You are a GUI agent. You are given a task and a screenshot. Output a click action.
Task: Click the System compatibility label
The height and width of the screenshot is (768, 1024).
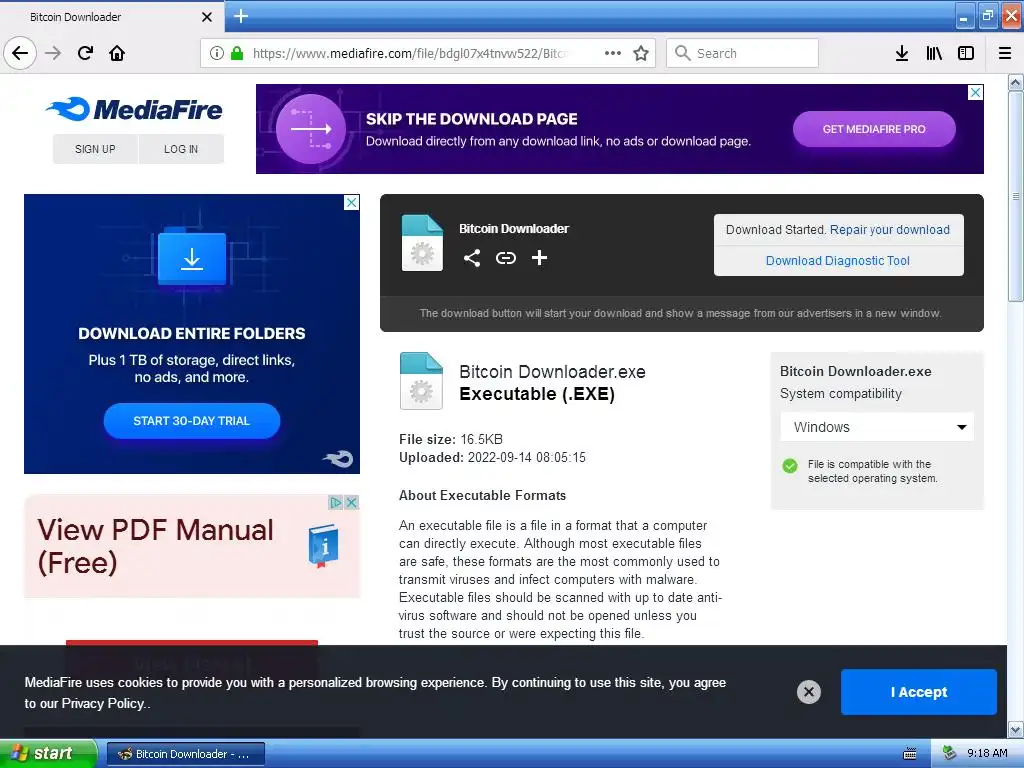pyautogui.click(x=840, y=394)
